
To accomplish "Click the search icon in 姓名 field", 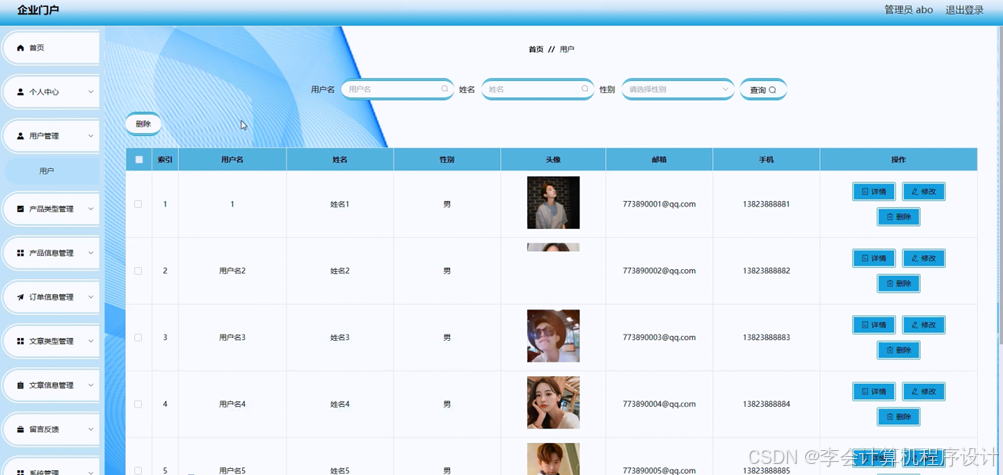I will 585,90.
